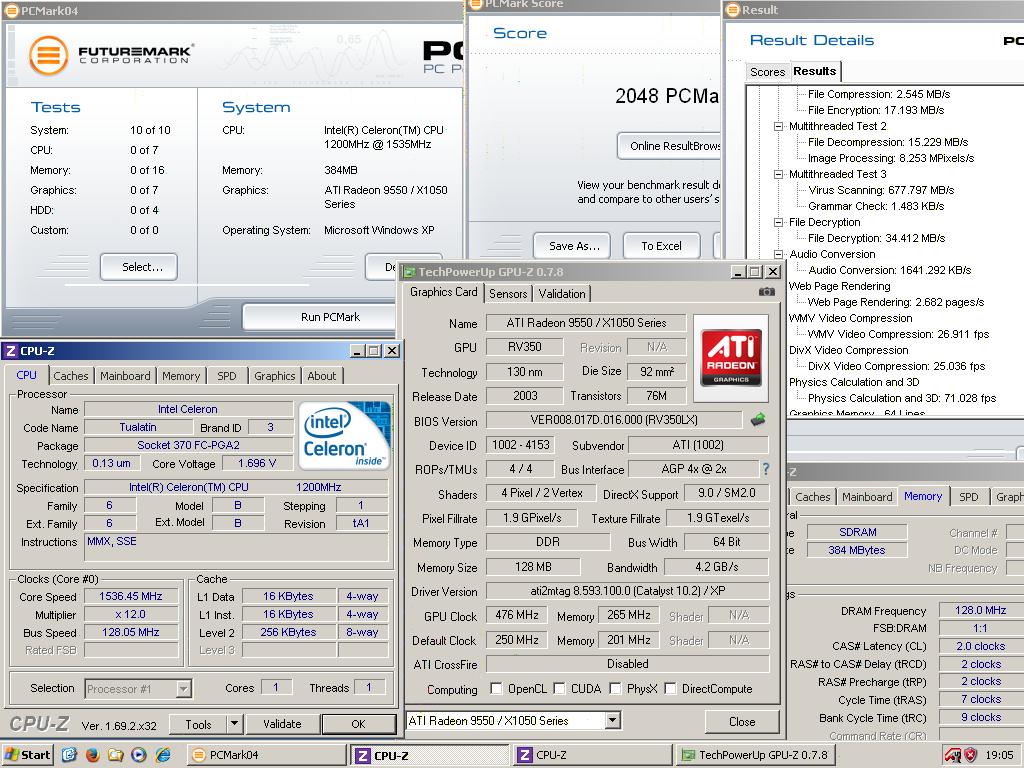Open the SPD tab in front CPU-Z
Viewport: 1024px width, 768px height.
pos(227,376)
